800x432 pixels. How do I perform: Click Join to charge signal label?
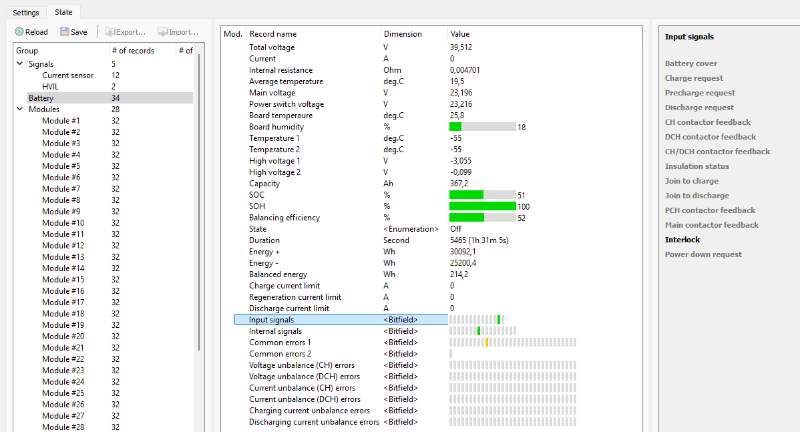[x=692, y=181]
